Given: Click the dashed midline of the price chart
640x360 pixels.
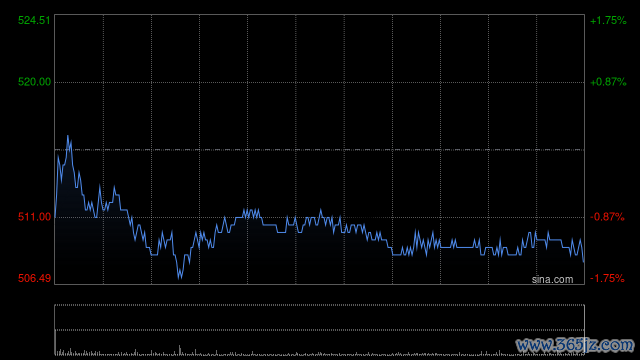Looking at the screenshot, I should [x=320, y=150].
